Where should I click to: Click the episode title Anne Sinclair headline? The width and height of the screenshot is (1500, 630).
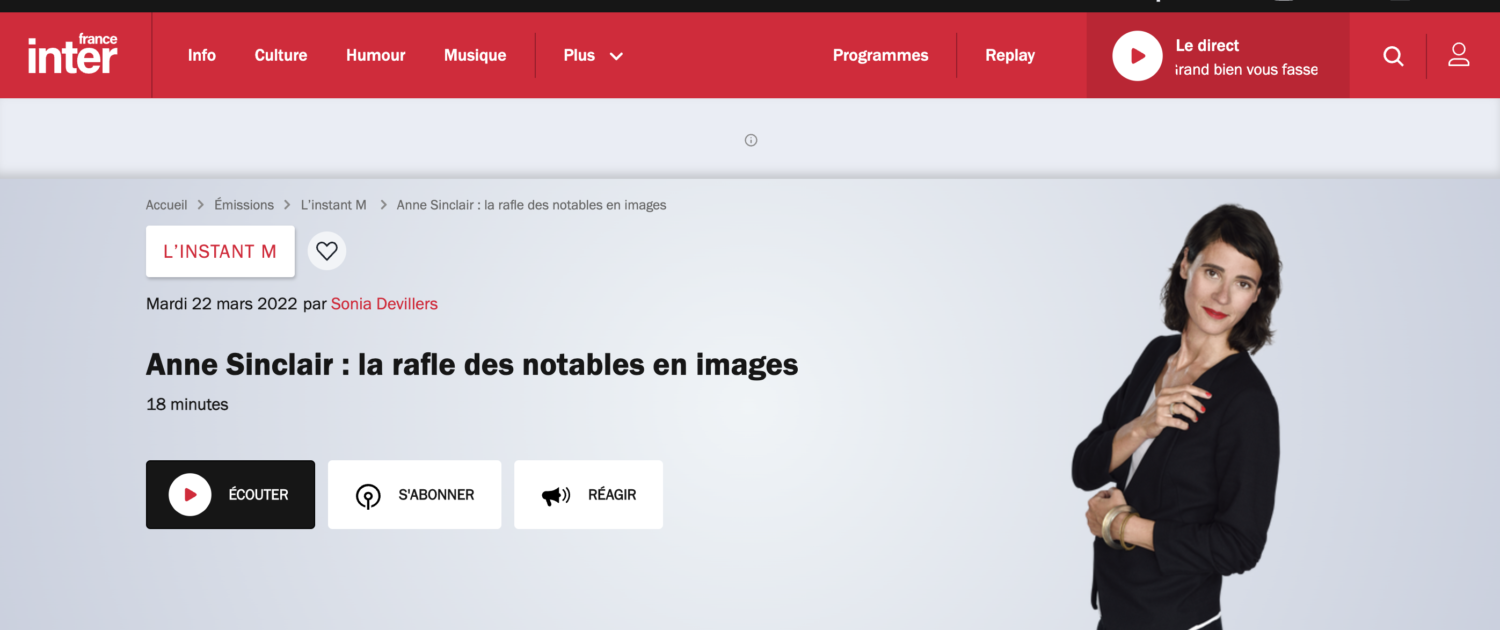click(472, 364)
